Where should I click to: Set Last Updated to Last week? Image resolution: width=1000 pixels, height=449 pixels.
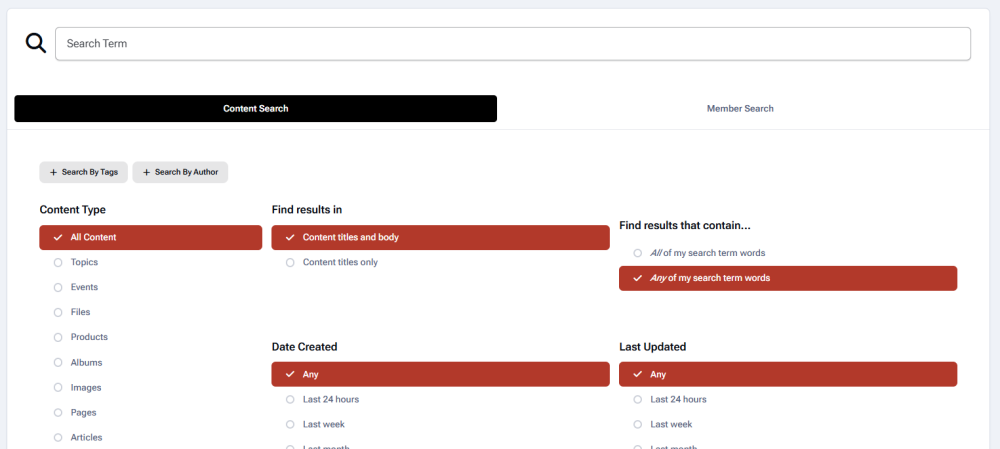coord(671,424)
